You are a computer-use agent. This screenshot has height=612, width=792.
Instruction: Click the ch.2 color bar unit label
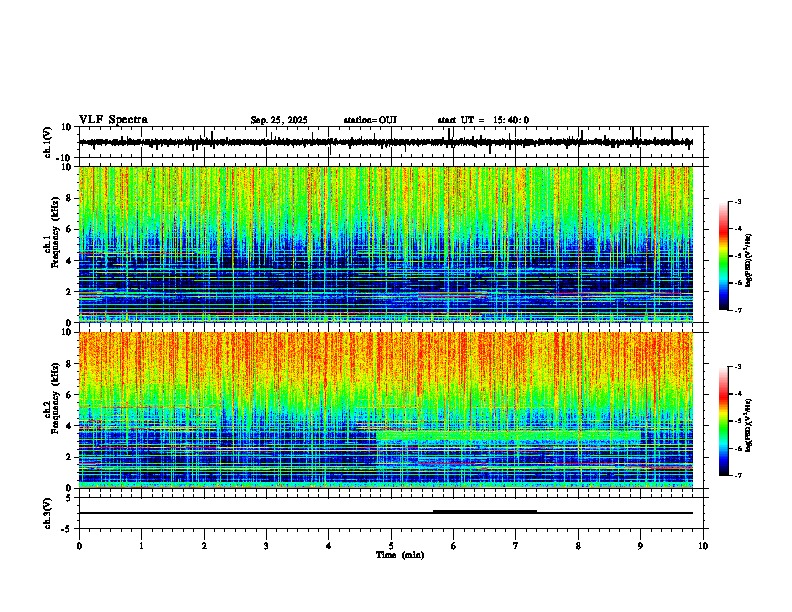[749, 425]
